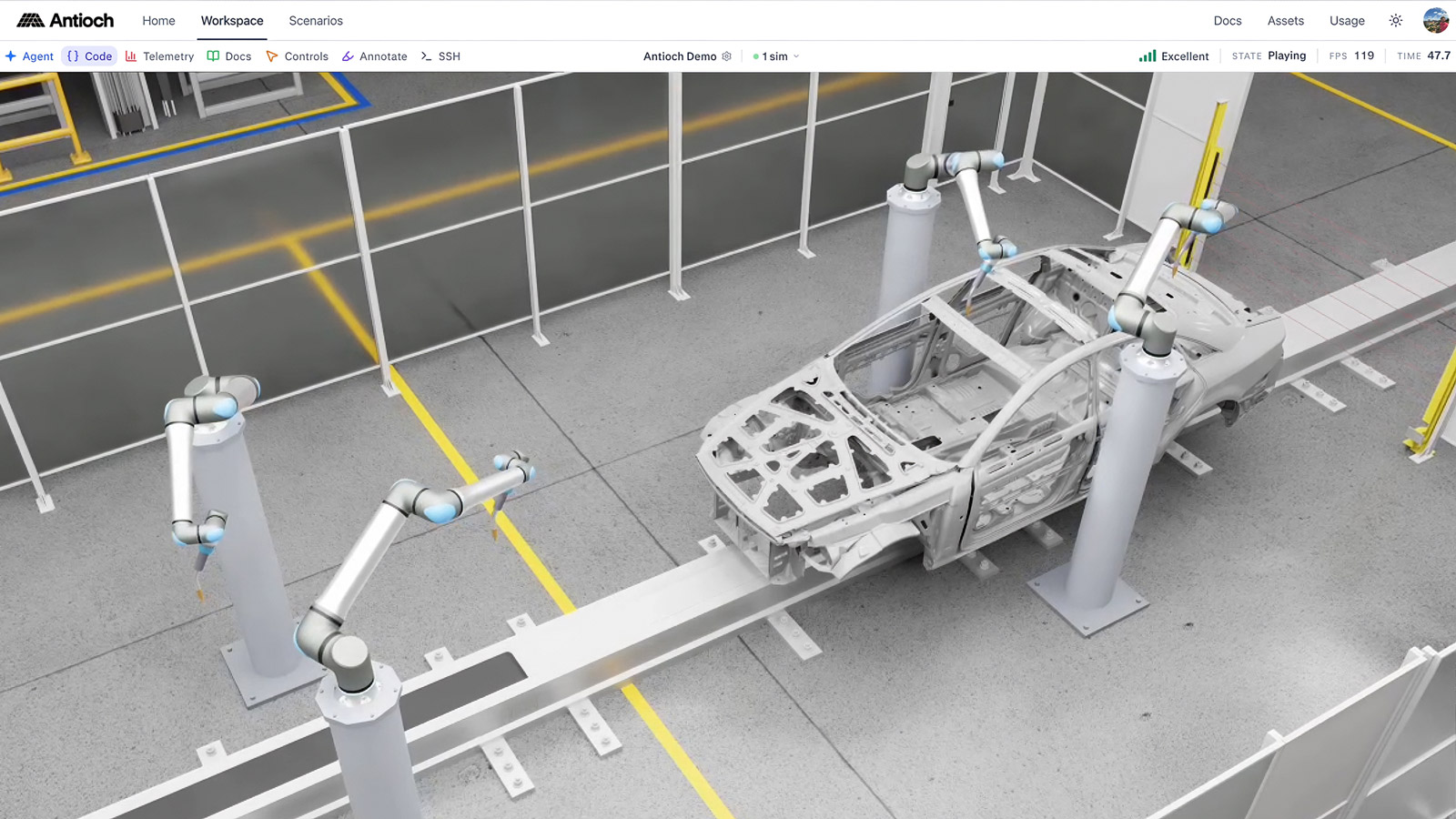Expand the 1 sim dropdown

click(776, 56)
